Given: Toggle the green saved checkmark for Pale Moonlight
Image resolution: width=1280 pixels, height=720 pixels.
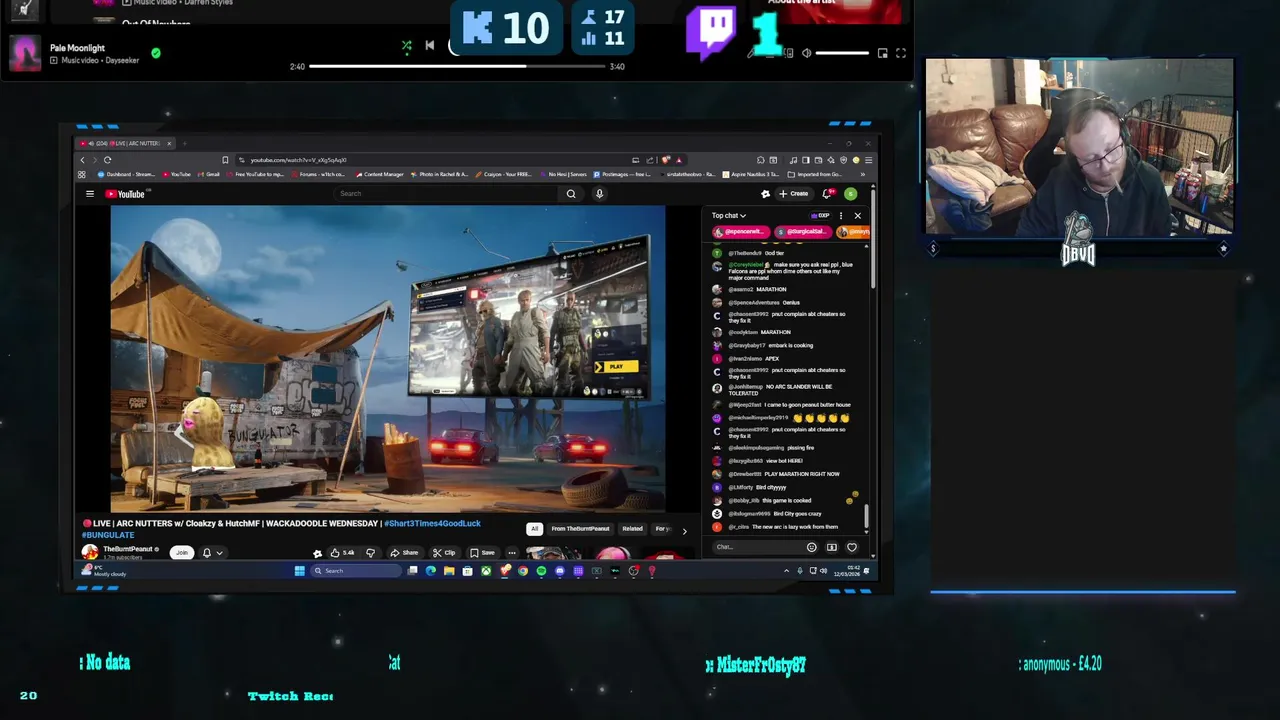Looking at the screenshot, I should [155, 53].
